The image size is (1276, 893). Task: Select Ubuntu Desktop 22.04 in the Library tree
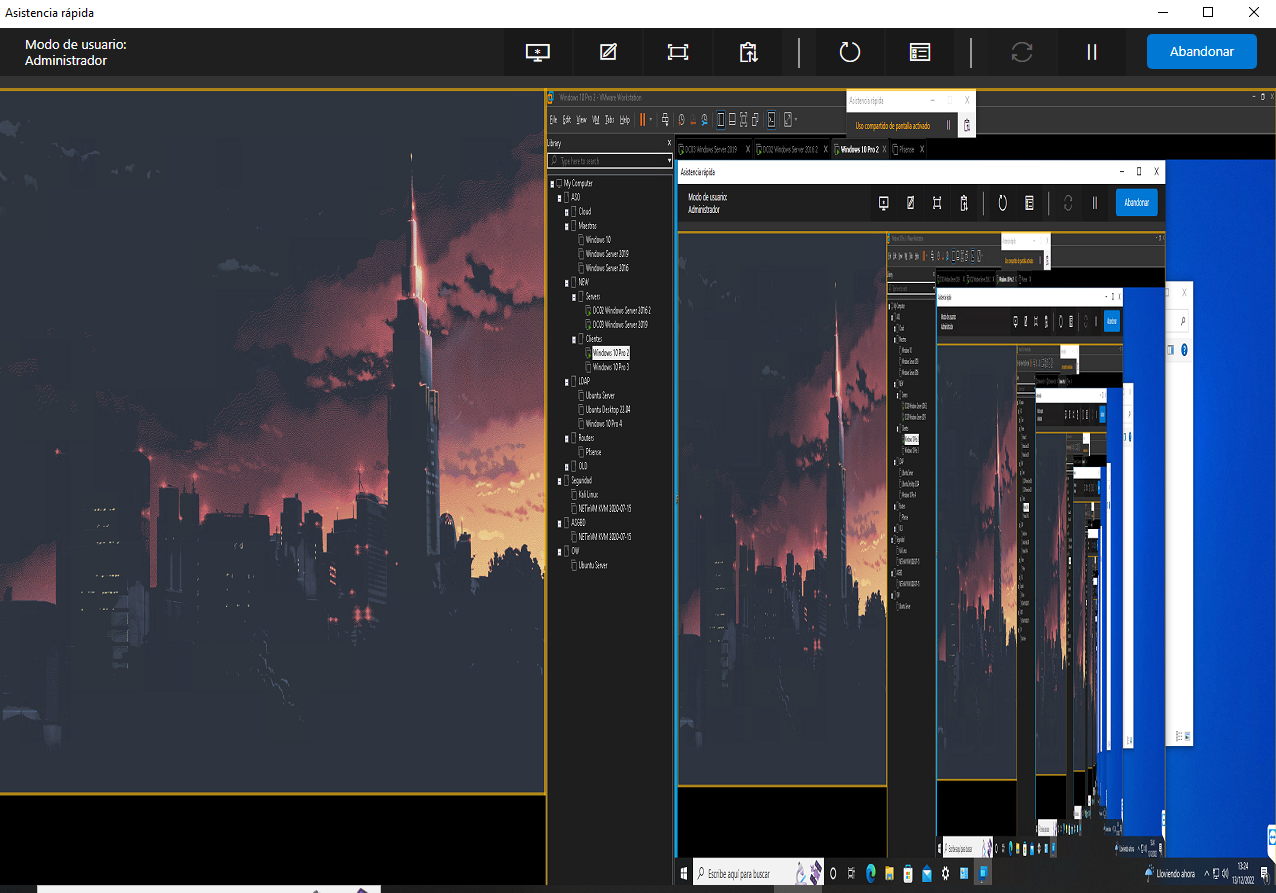click(x=608, y=410)
